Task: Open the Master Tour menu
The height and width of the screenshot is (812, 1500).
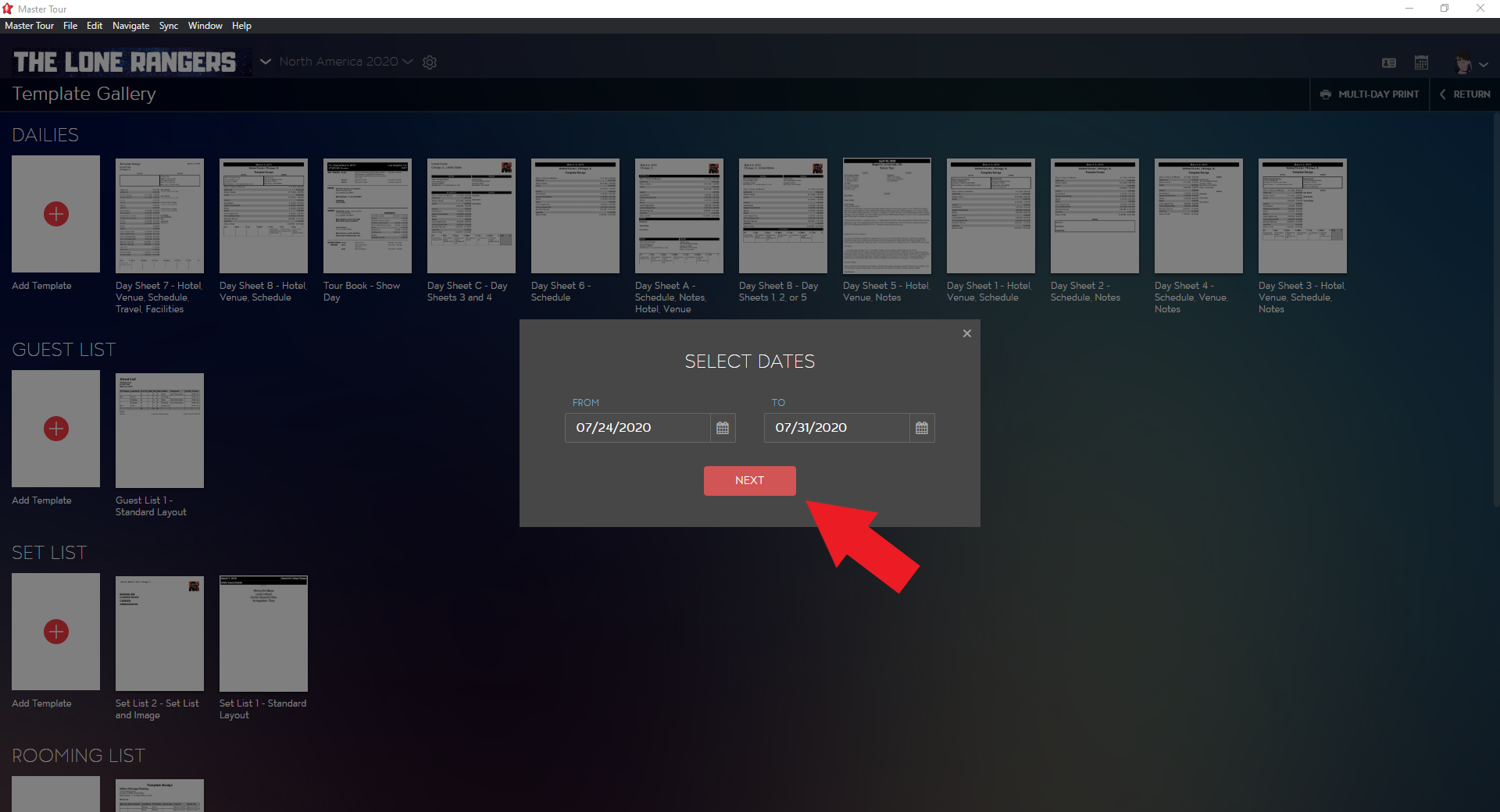Action: (x=30, y=26)
